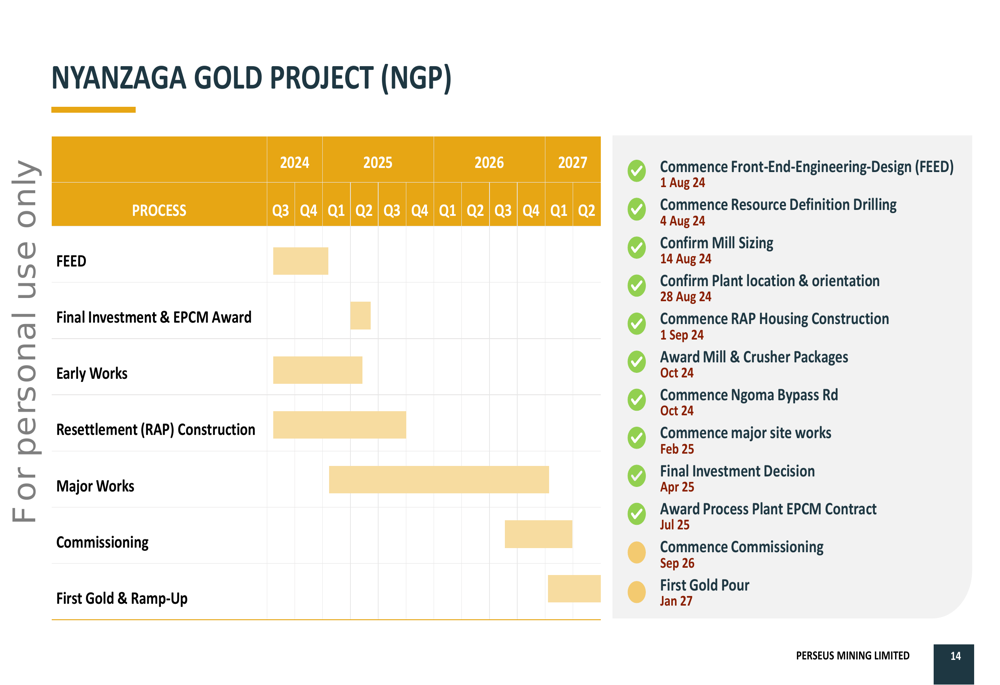
Task: Select the checkmark for Final Investment Decision
Action: coord(637,476)
